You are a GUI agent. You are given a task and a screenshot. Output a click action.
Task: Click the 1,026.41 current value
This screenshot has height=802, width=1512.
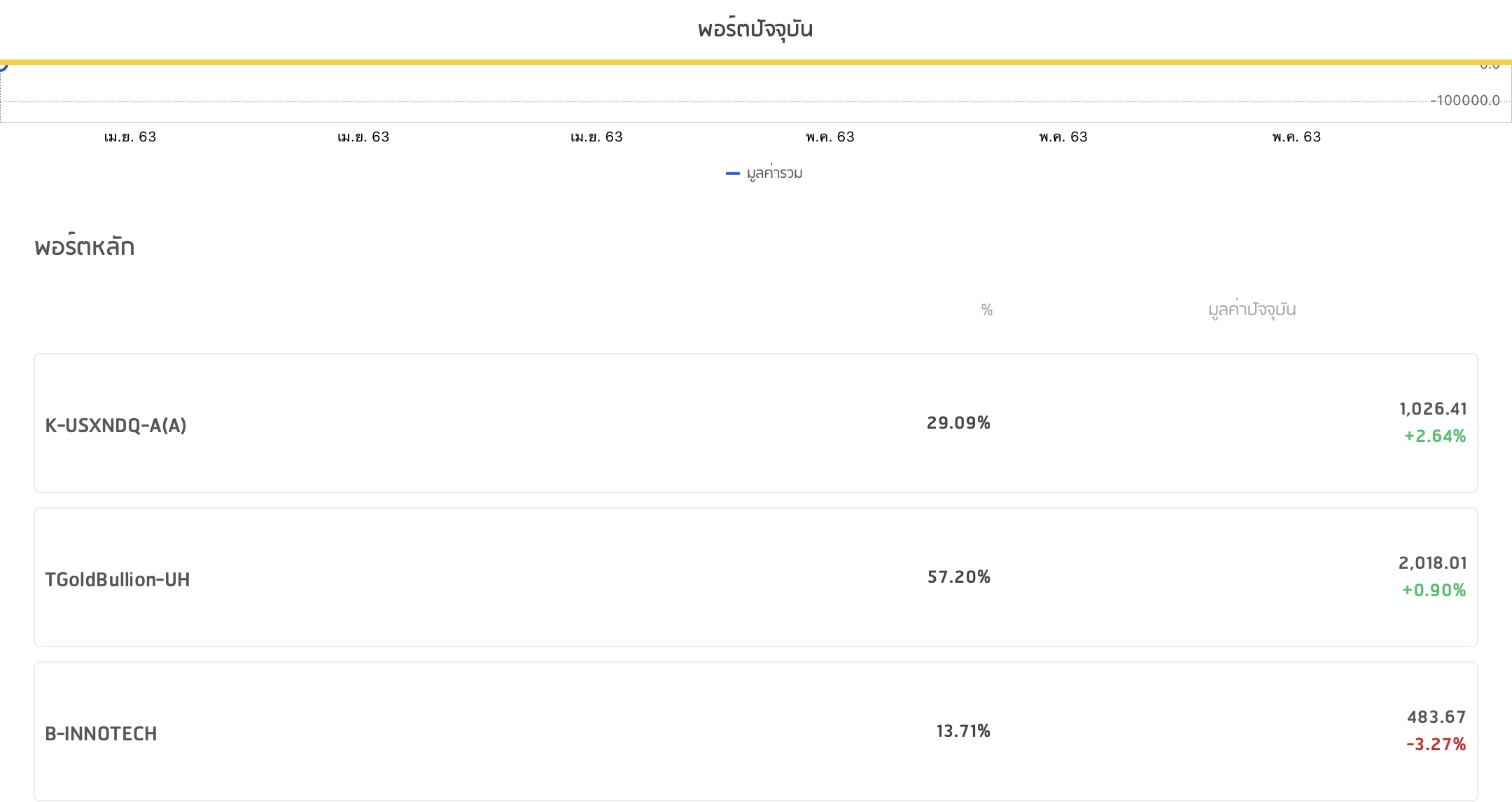tap(1433, 409)
